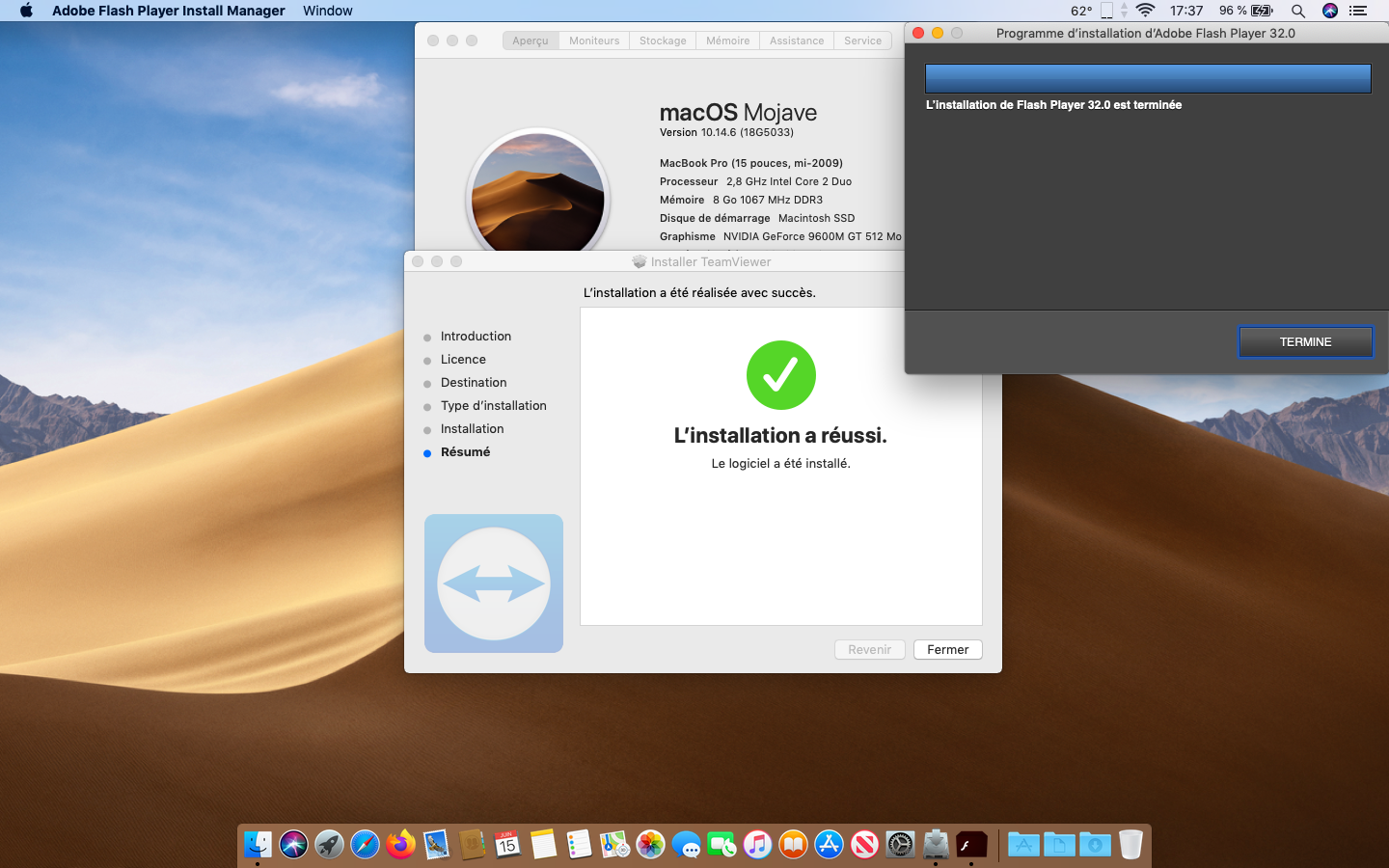Click Introduction step in installer sidebar
The image size is (1389, 868).
(476, 336)
